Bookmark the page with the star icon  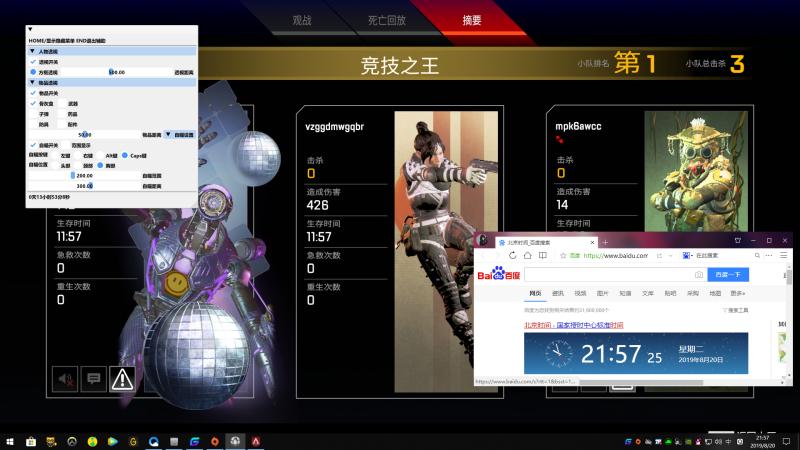pyautogui.click(x=563, y=256)
